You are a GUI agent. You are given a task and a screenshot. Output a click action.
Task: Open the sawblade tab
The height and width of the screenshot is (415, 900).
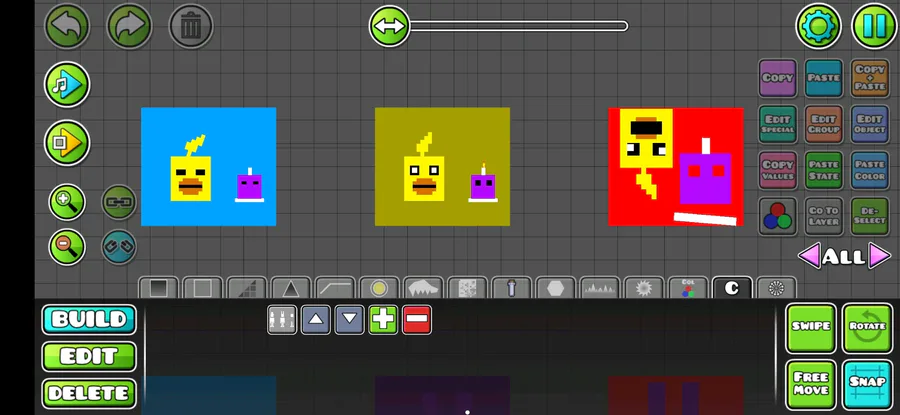644,288
